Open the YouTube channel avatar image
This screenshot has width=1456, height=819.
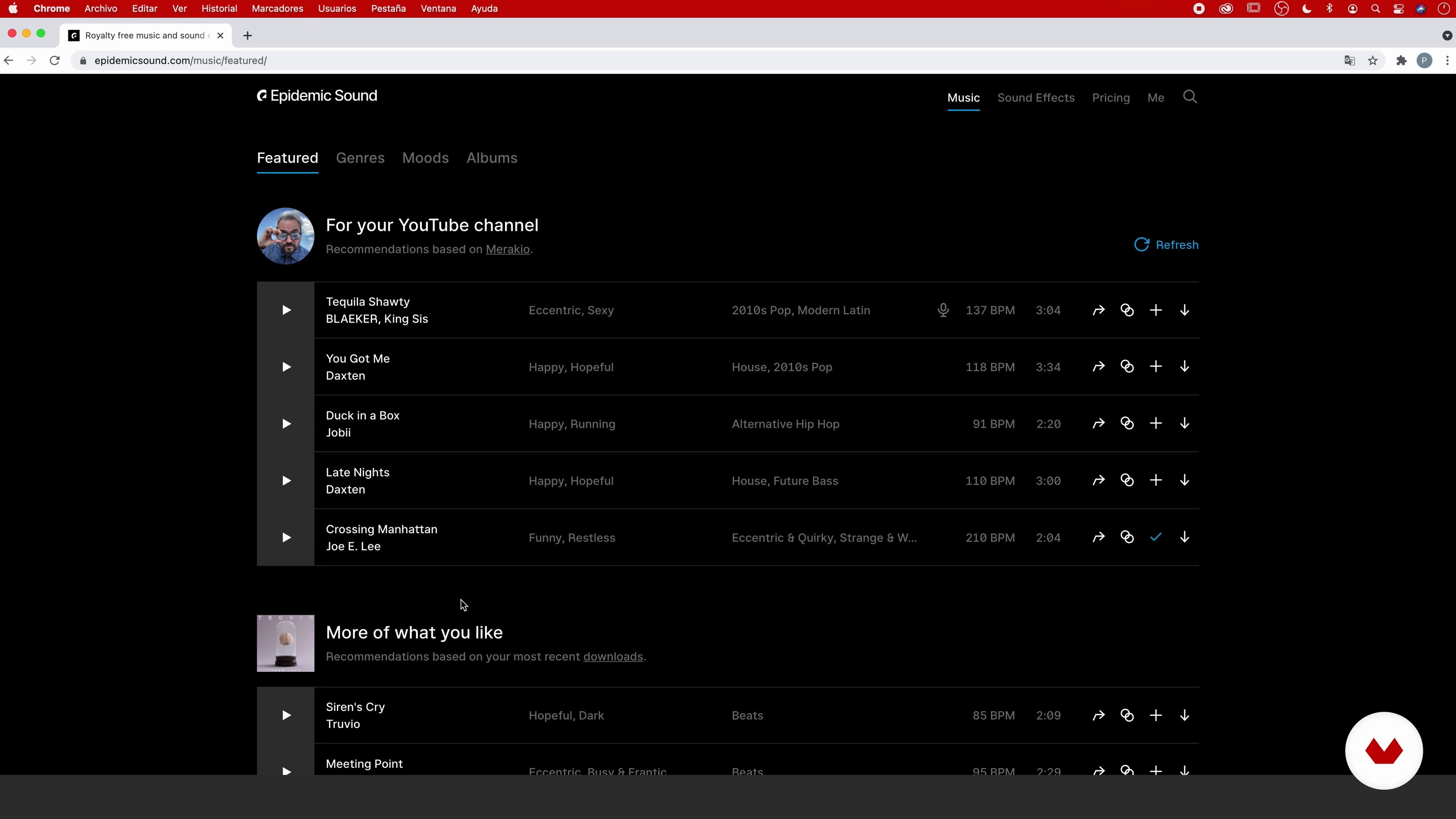point(286,236)
